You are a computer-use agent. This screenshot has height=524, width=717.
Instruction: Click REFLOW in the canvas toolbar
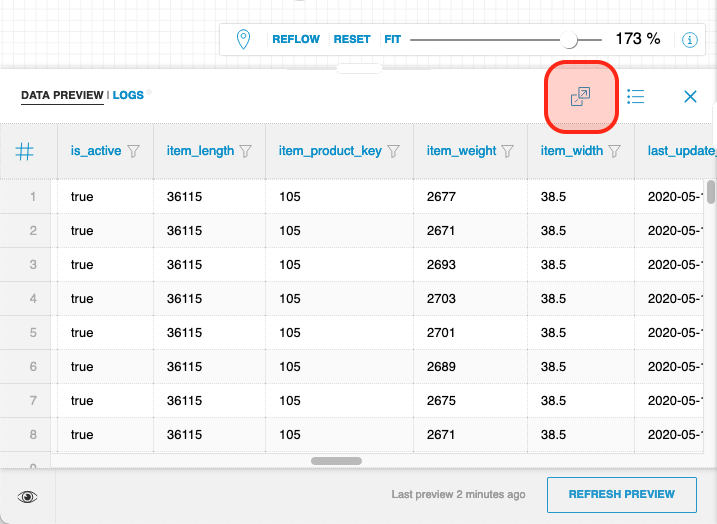tap(296, 39)
